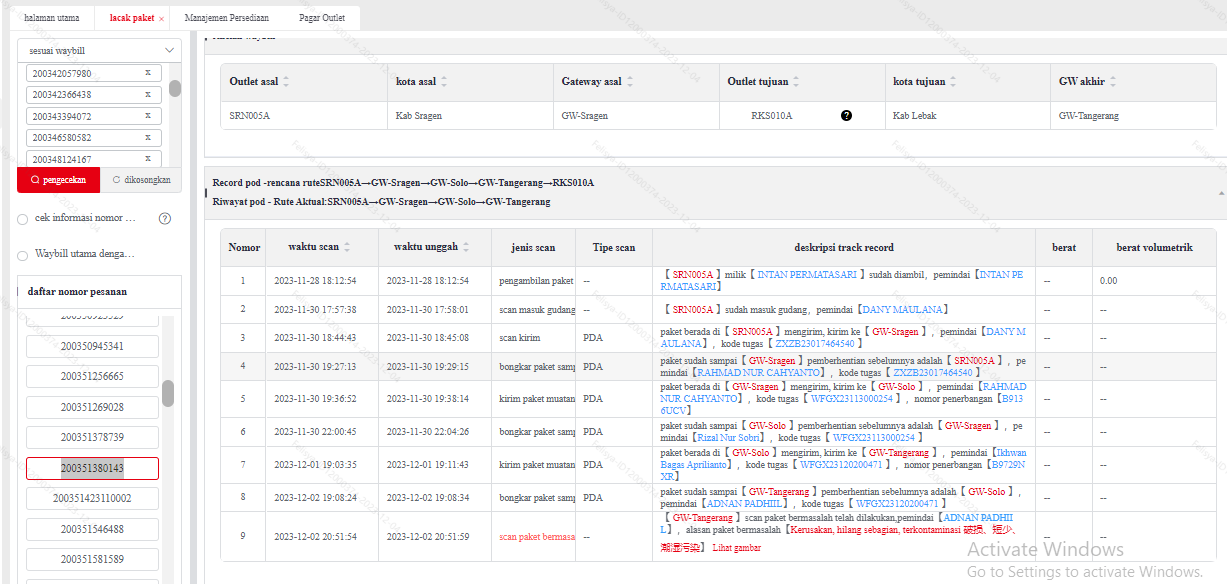Sort by Gateway asal column
The height and width of the screenshot is (584, 1227).
tap(630, 81)
